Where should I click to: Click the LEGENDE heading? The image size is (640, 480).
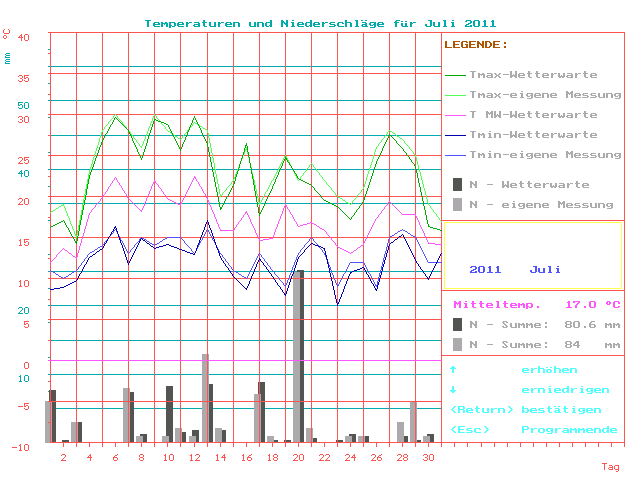476,45
